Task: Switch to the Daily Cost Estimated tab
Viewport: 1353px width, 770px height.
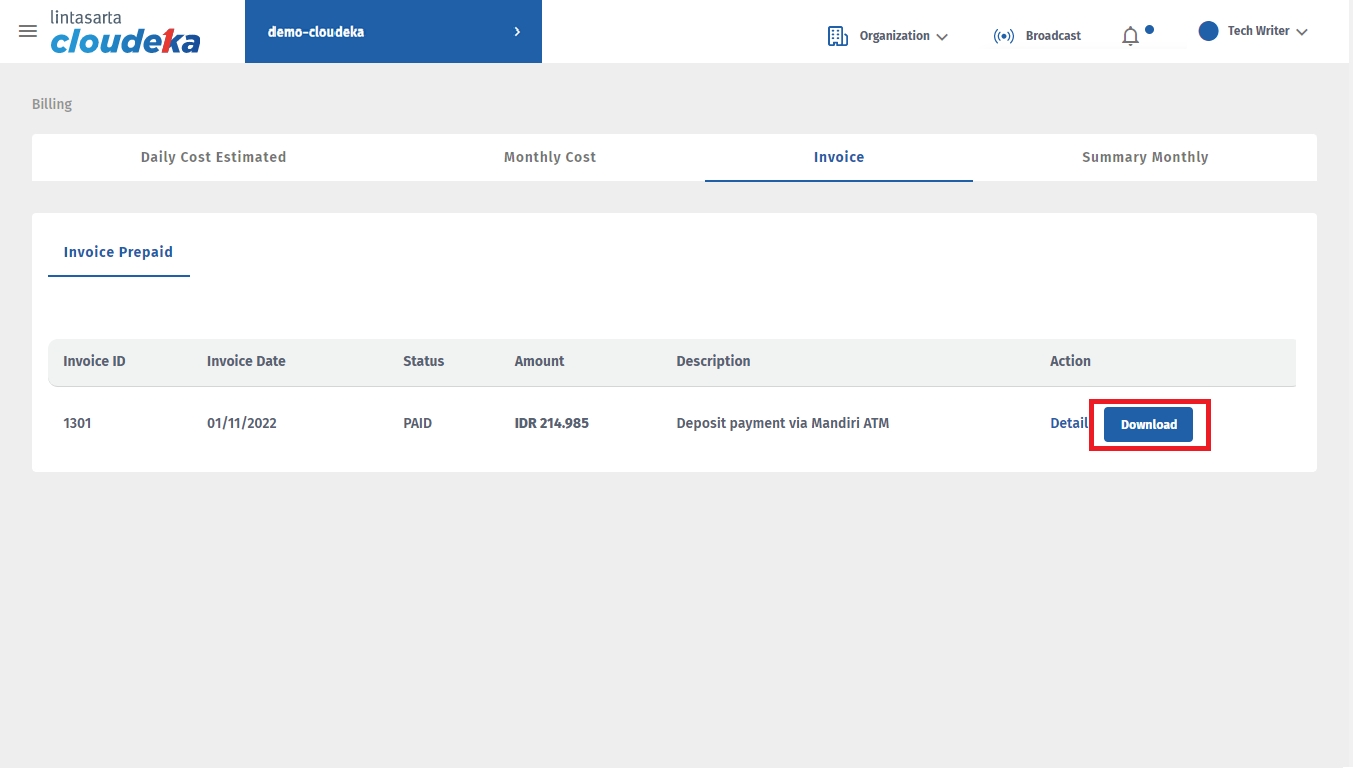Action: [213, 157]
